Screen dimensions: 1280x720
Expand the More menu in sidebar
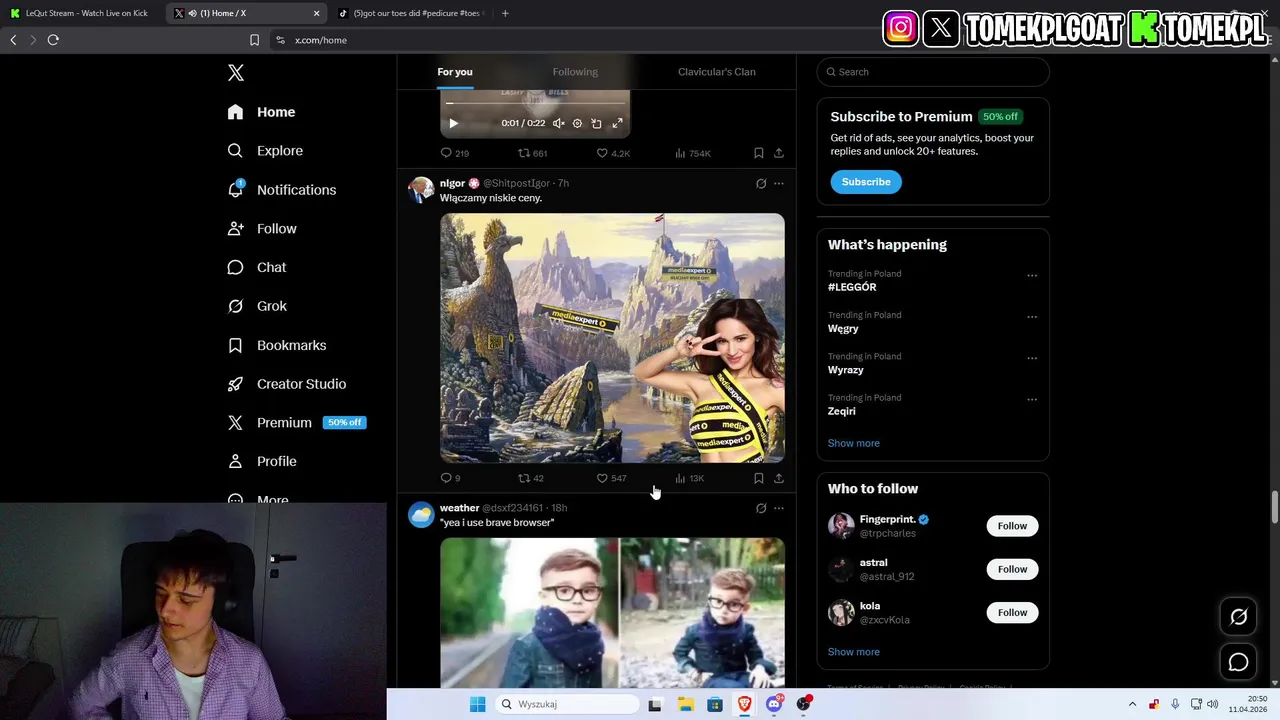coord(258,499)
